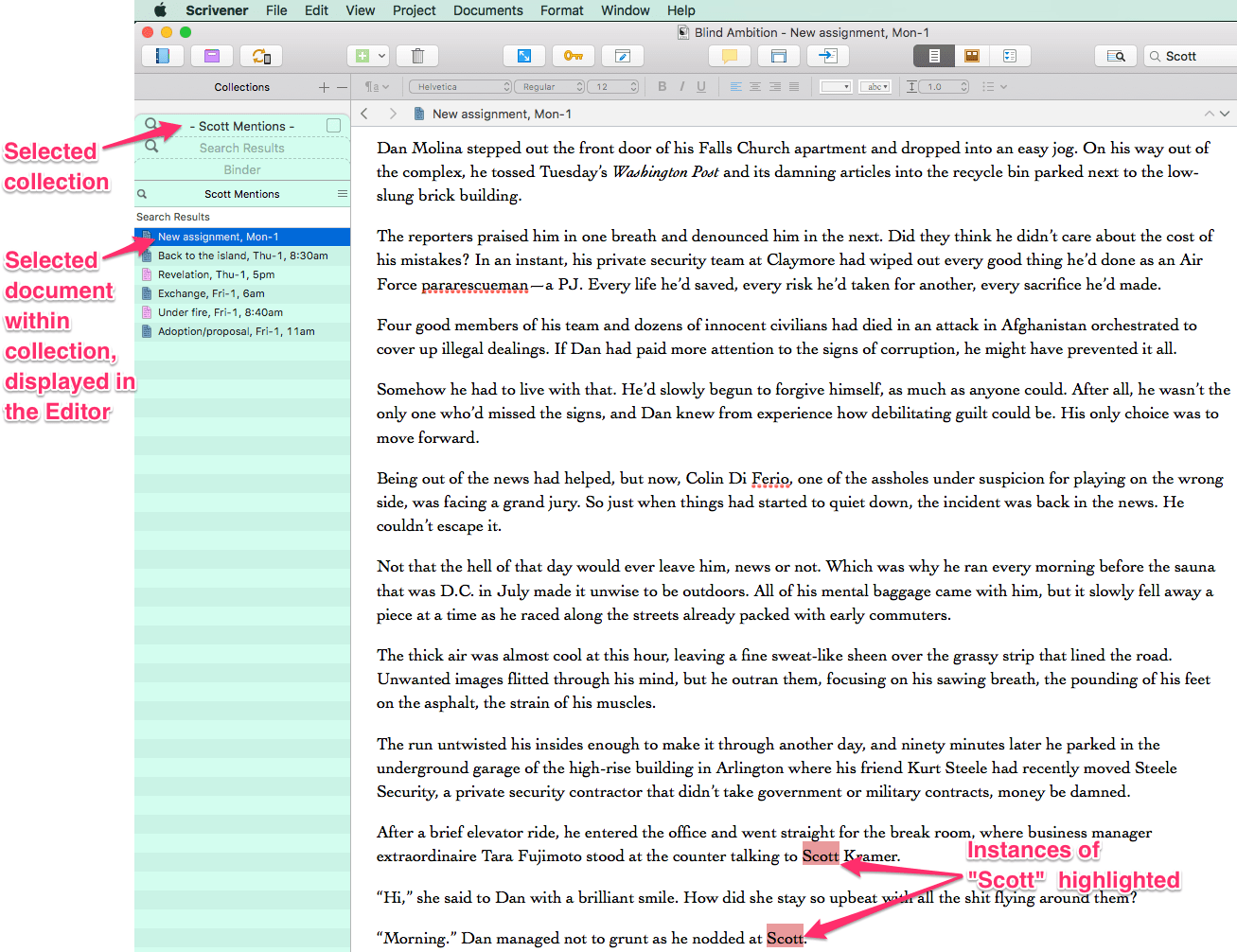The height and width of the screenshot is (952, 1237).
Task: Click the minus to remove a collection
Action: click(x=342, y=87)
